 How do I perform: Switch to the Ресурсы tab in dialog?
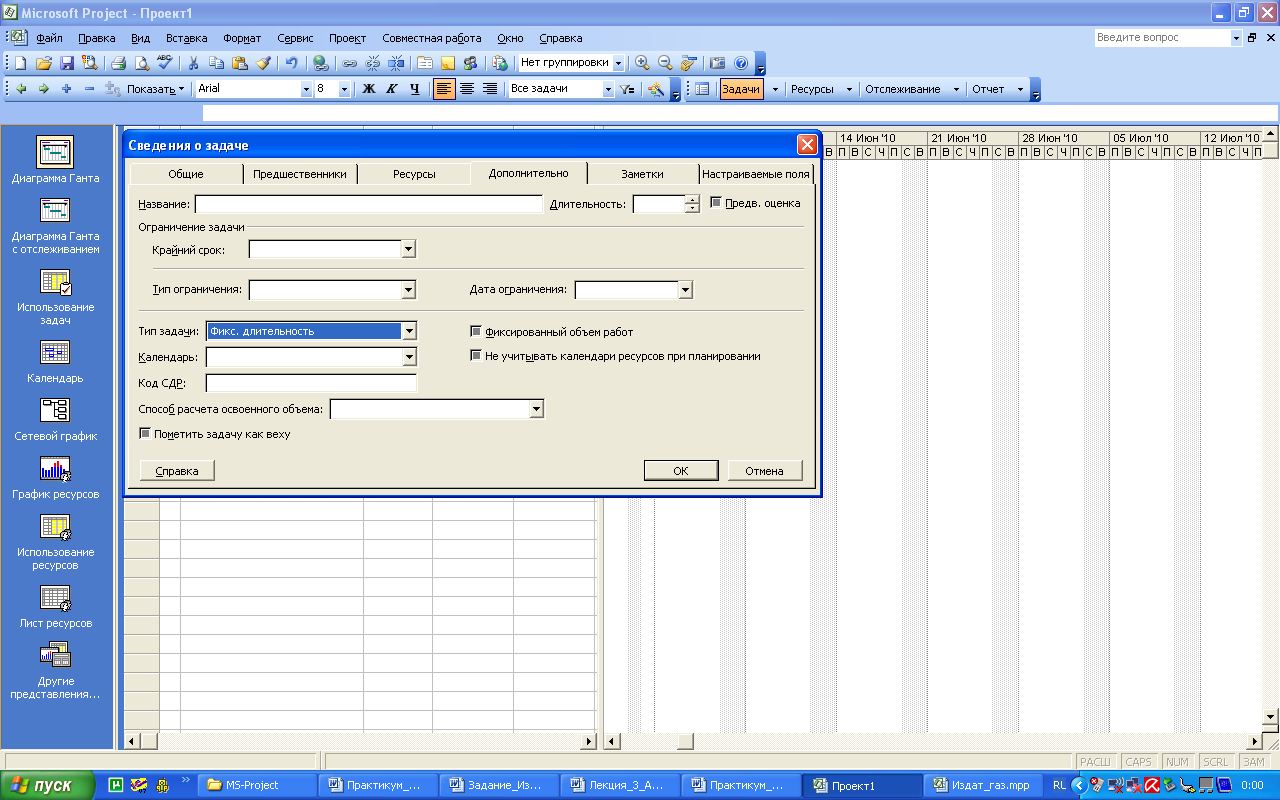coord(414,174)
